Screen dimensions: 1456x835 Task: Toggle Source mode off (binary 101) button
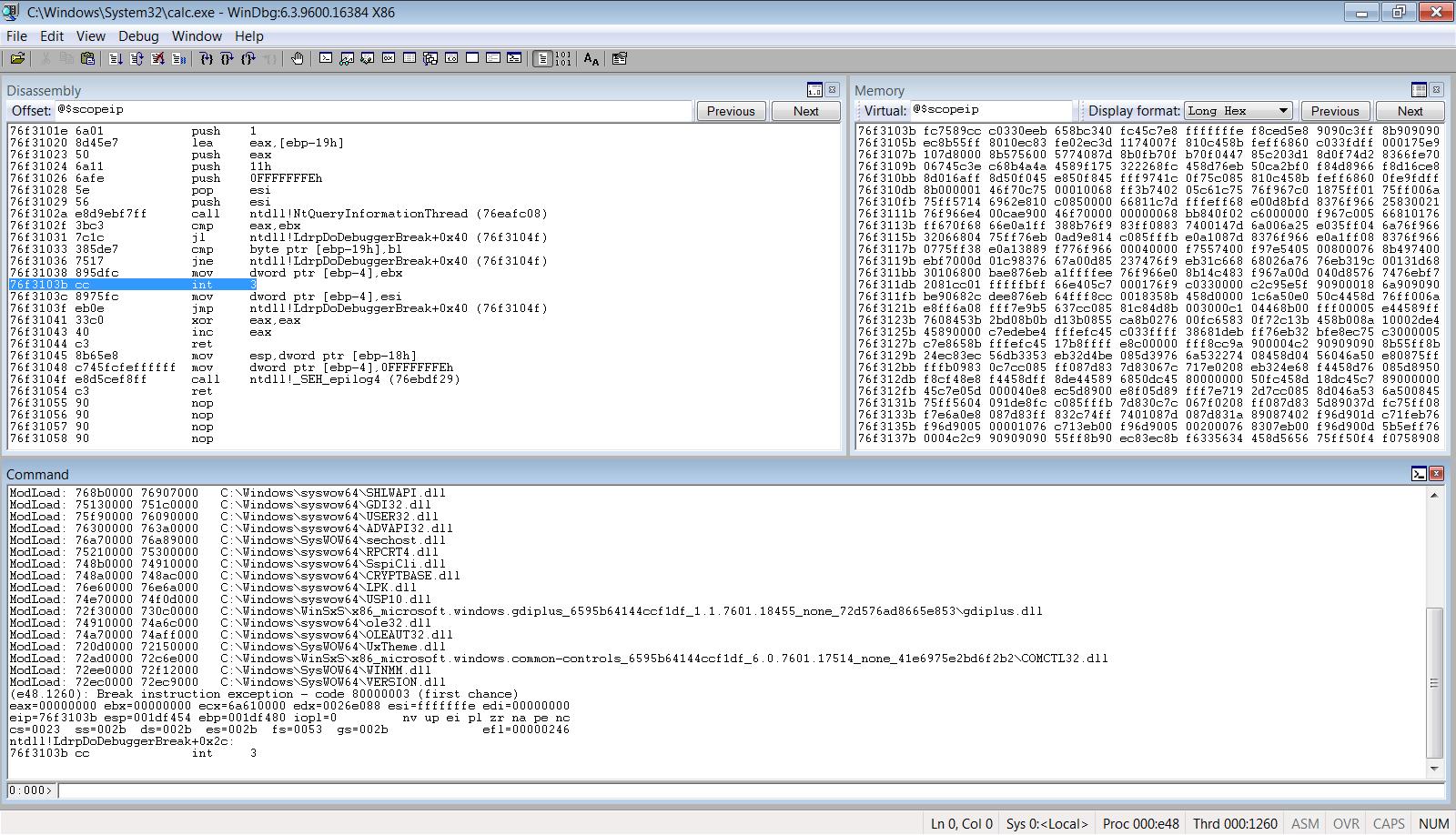[x=563, y=59]
